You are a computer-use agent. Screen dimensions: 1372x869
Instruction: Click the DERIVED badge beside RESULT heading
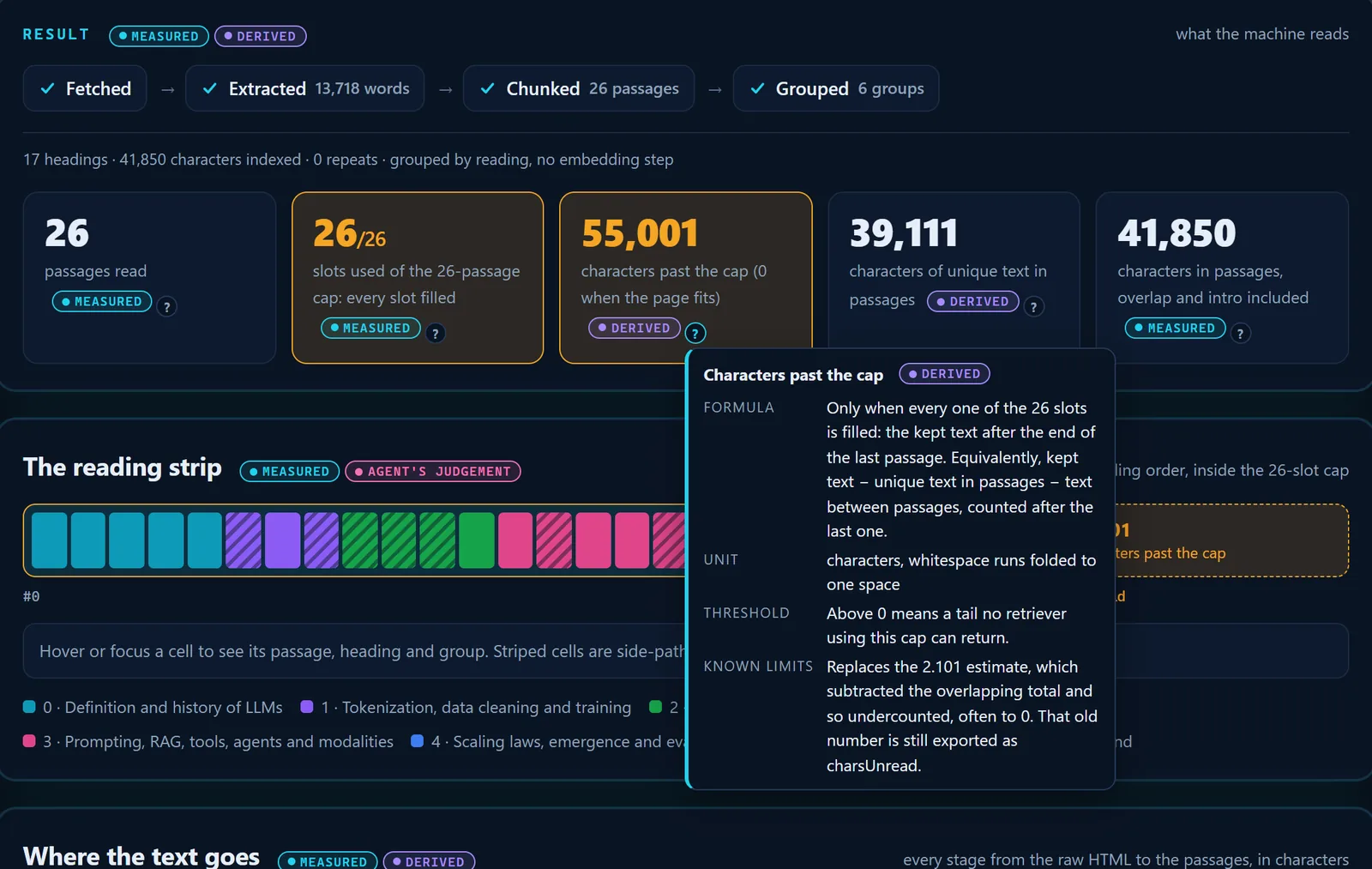[260, 36]
